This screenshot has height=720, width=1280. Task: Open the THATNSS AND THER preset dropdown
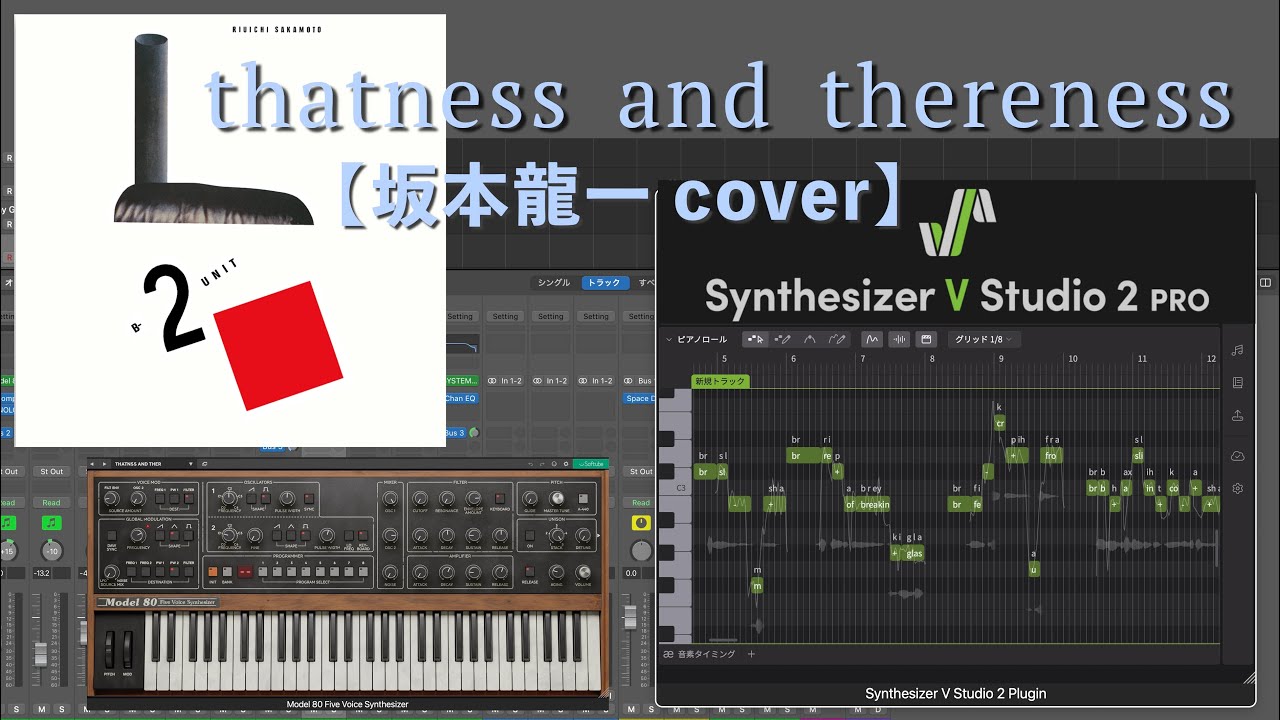(154, 463)
